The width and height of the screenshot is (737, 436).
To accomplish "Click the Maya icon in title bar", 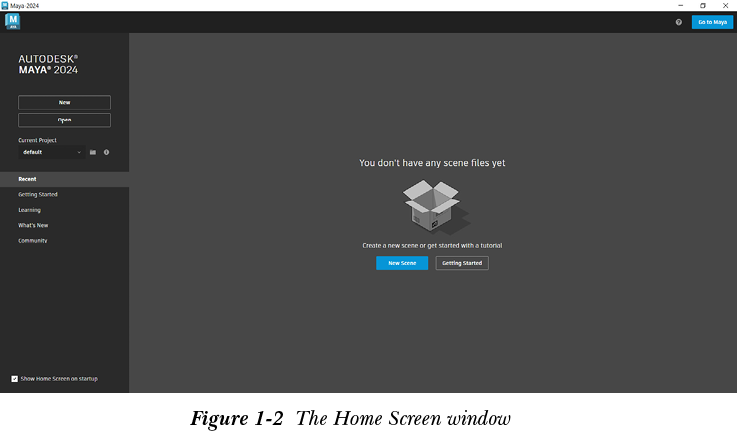I will pyautogui.click(x=6, y=5).
